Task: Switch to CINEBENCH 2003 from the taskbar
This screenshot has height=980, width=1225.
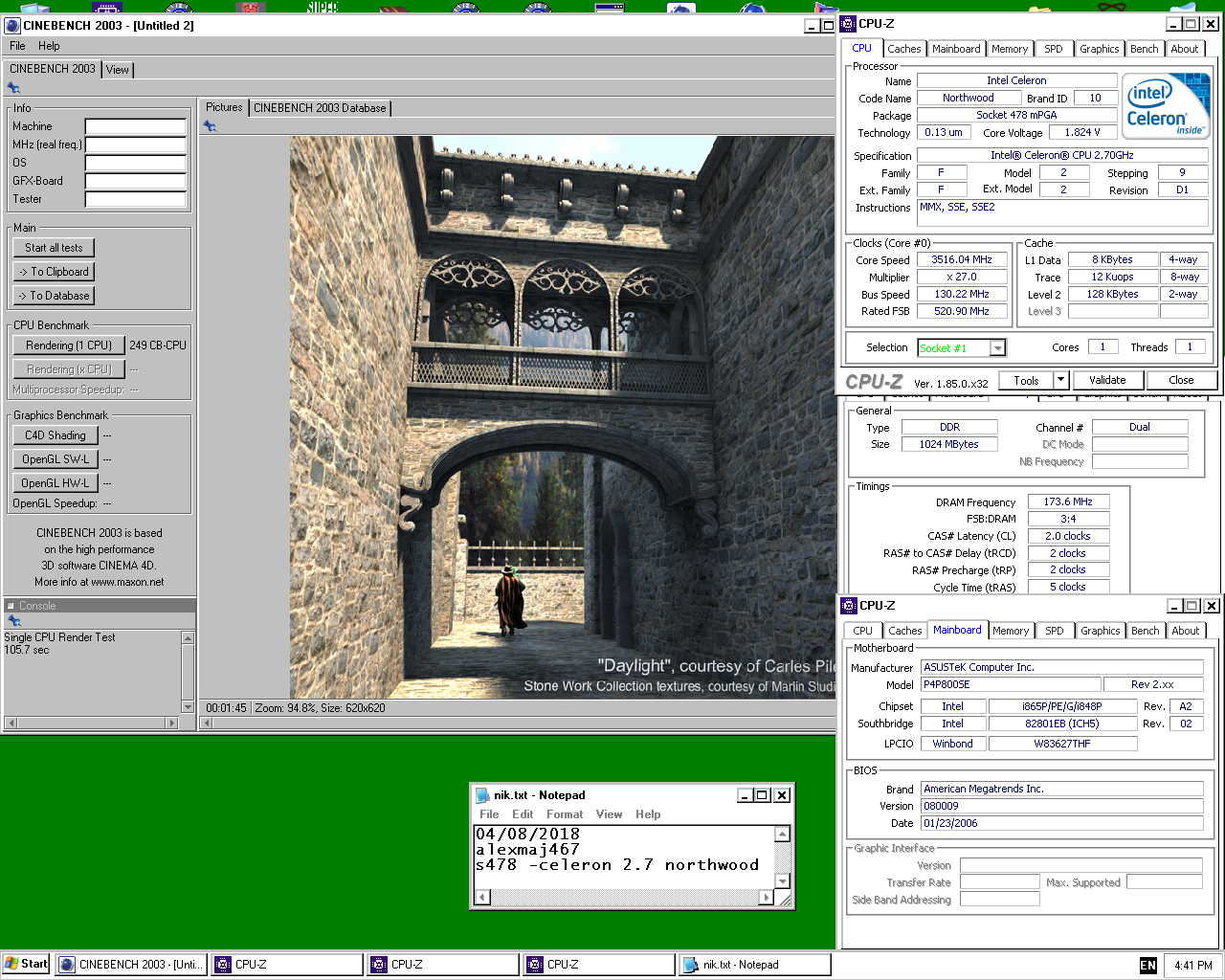Action: 132,965
